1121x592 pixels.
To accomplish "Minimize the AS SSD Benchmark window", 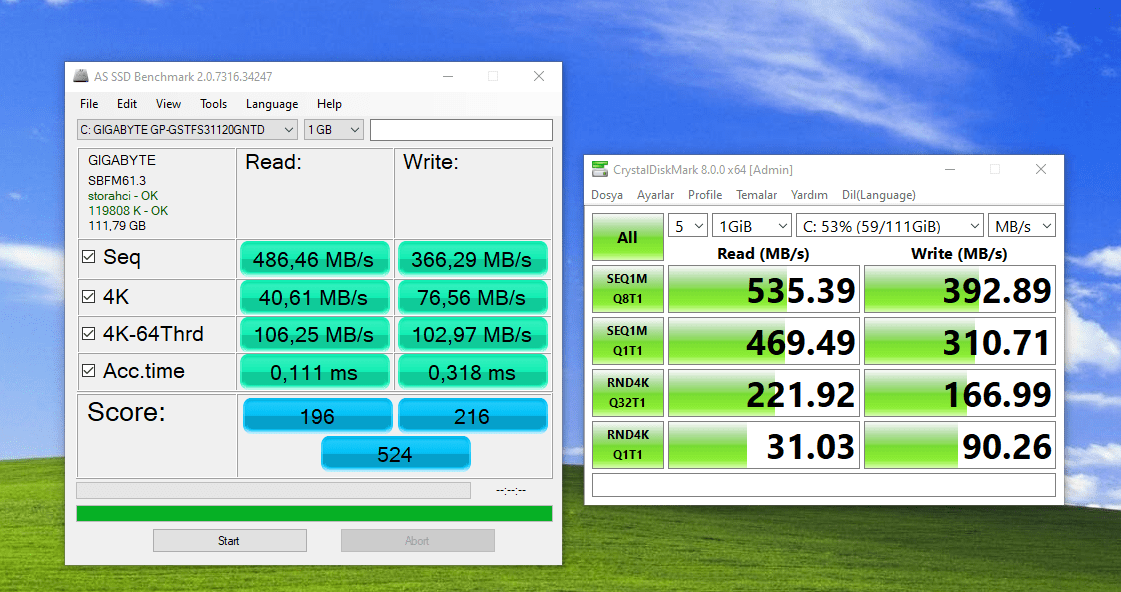I will tap(448, 76).
